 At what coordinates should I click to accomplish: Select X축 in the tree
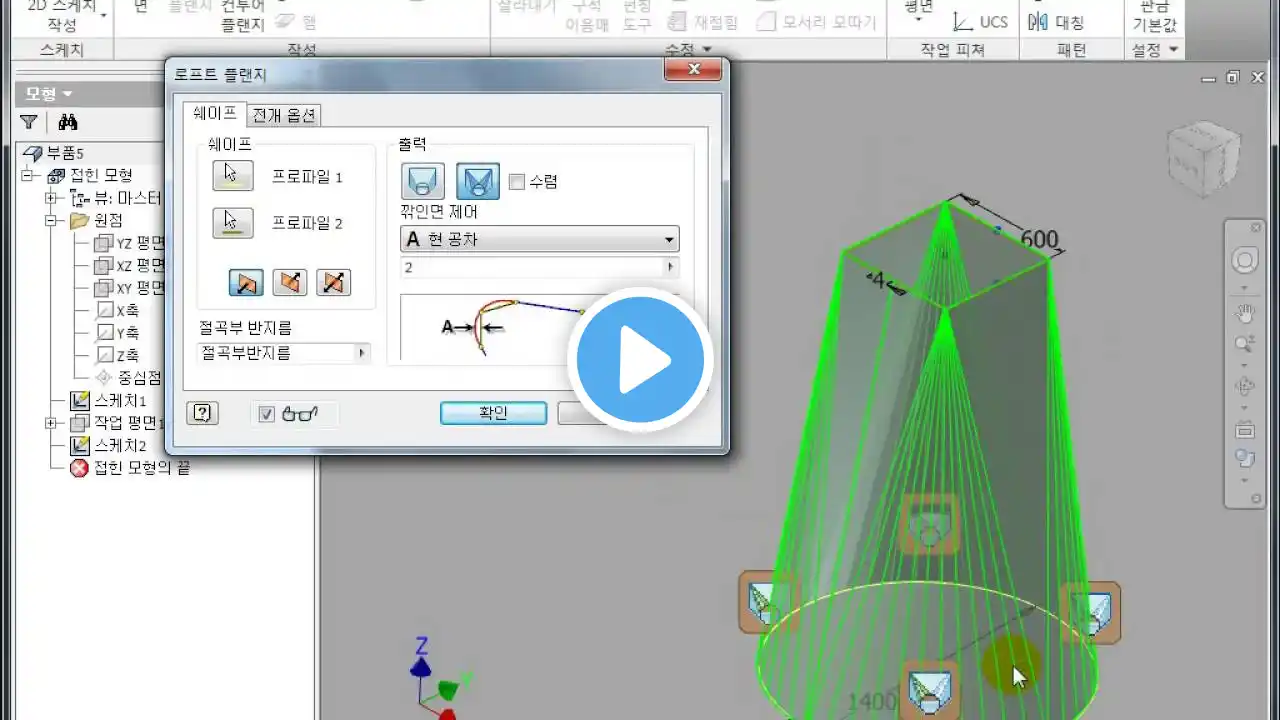pos(117,310)
